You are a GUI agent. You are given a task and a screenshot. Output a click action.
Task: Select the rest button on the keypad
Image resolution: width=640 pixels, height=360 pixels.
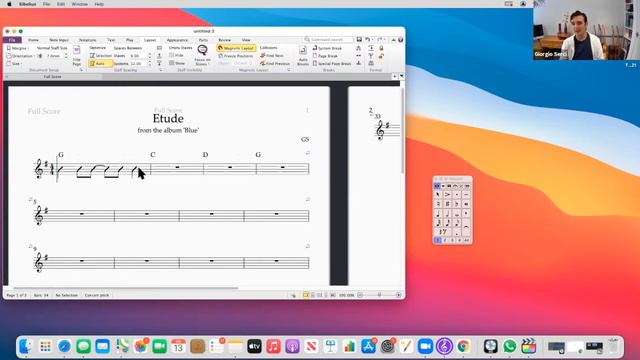point(443,232)
